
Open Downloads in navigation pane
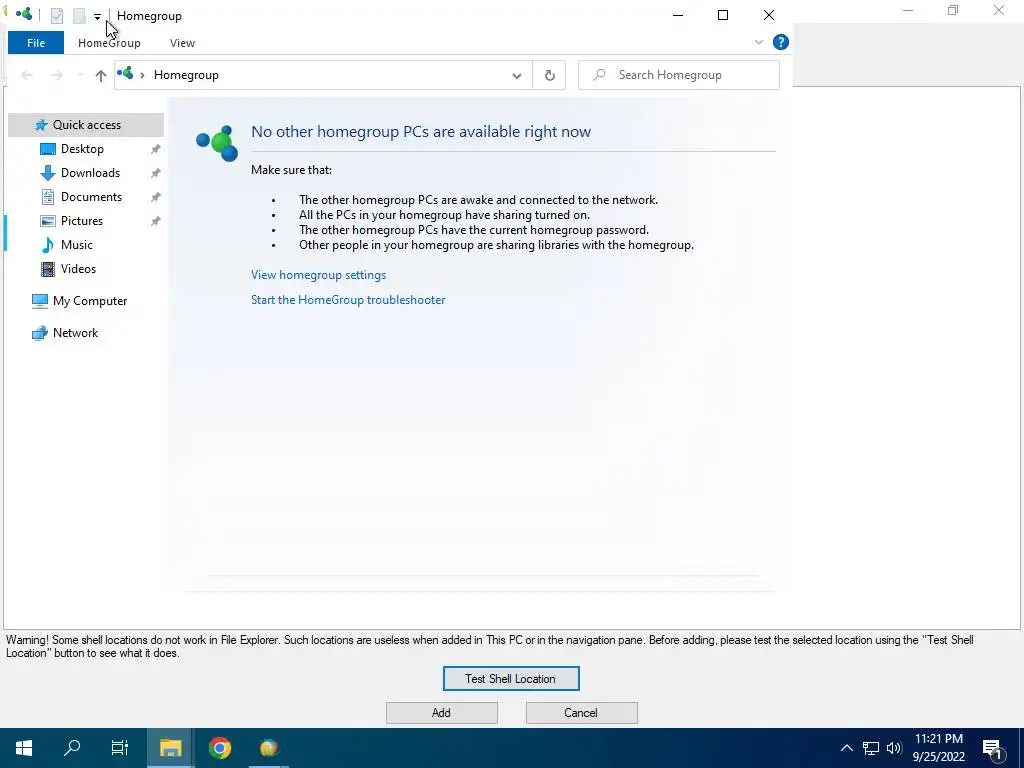(x=90, y=173)
